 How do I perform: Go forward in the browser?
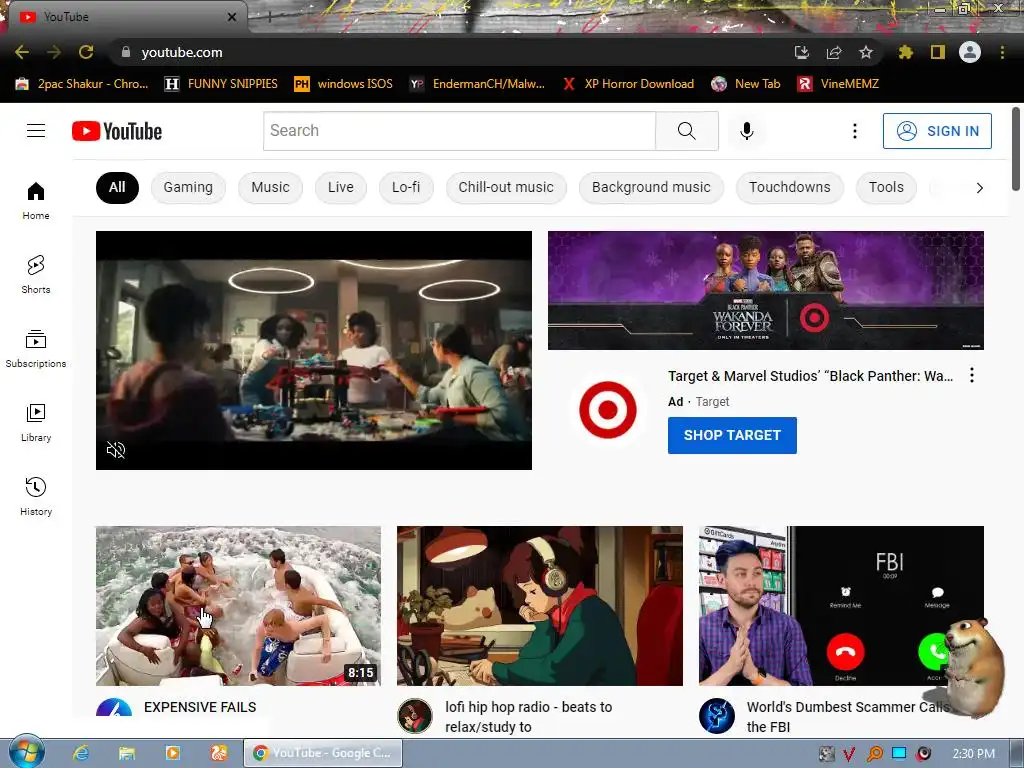pyautogui.click(x=54, y=52)
